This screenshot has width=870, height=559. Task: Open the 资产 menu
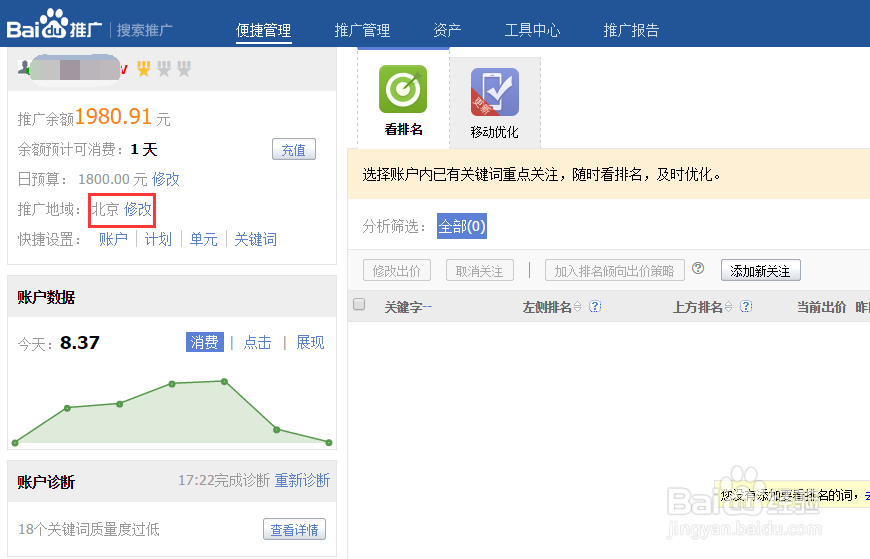[x=447, y=30]
